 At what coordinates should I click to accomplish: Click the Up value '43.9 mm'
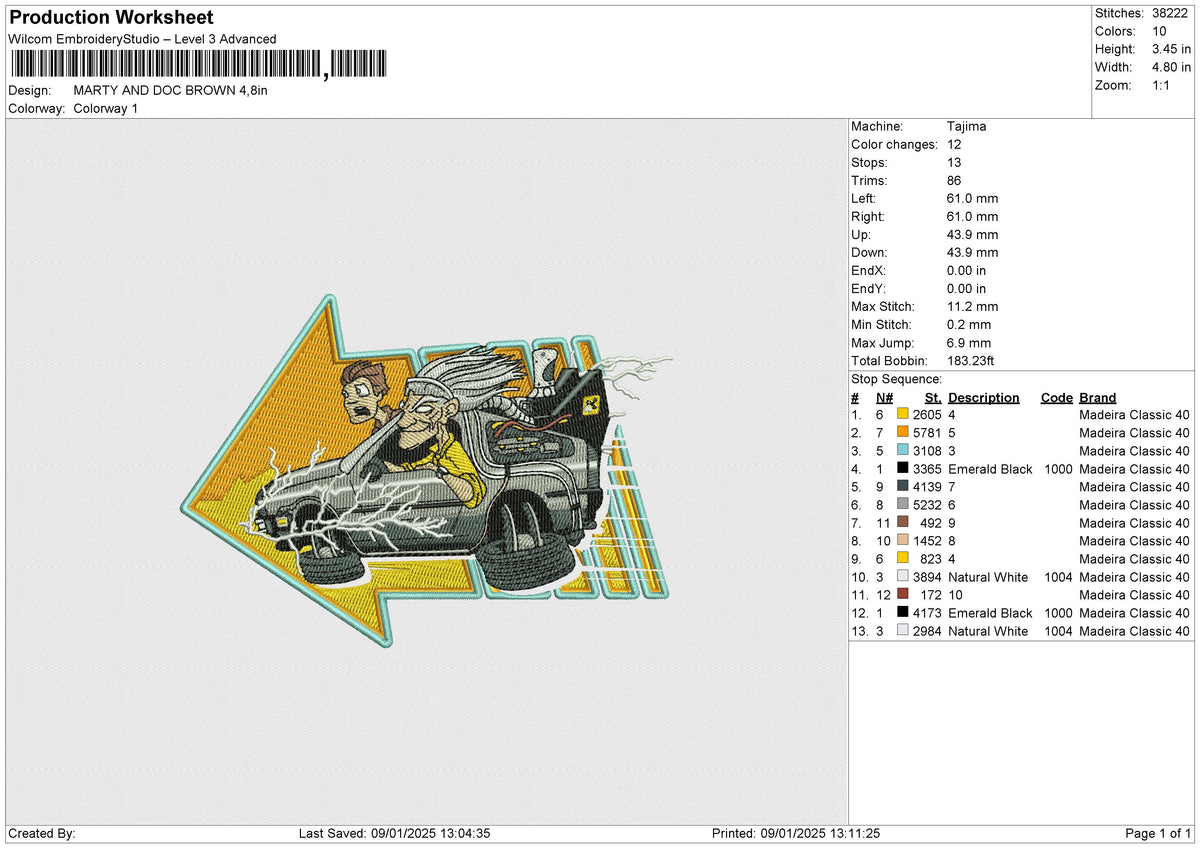point(972,234)
